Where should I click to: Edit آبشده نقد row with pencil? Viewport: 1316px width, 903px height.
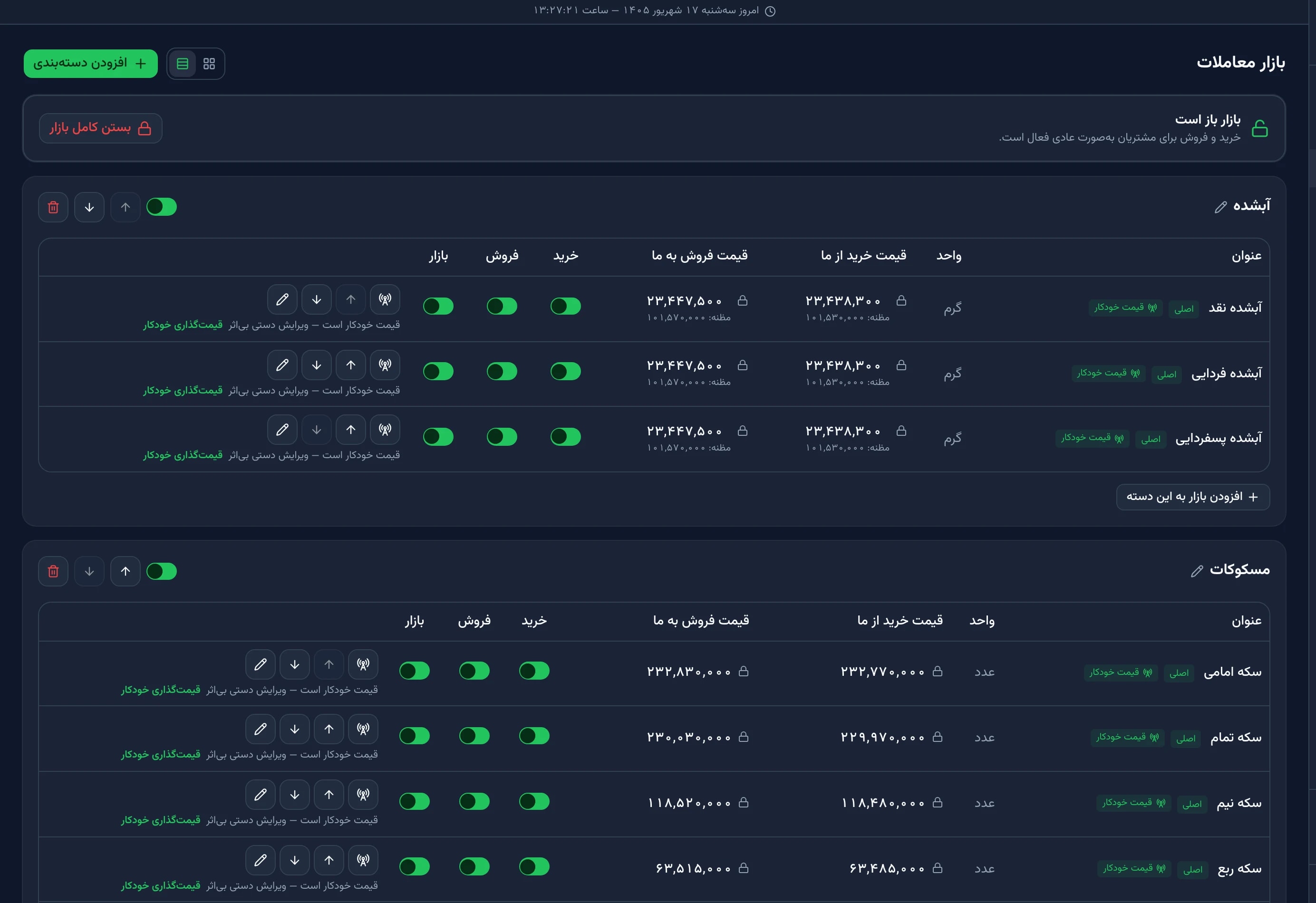(282, 299)
